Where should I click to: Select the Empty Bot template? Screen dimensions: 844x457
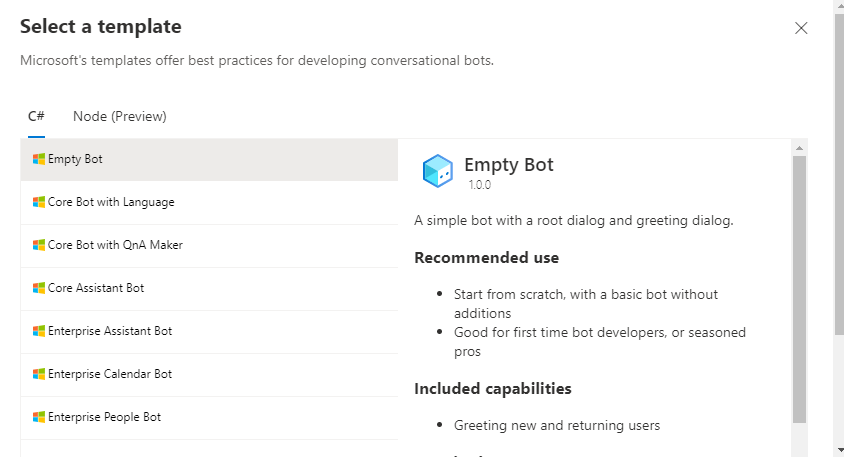209,159
